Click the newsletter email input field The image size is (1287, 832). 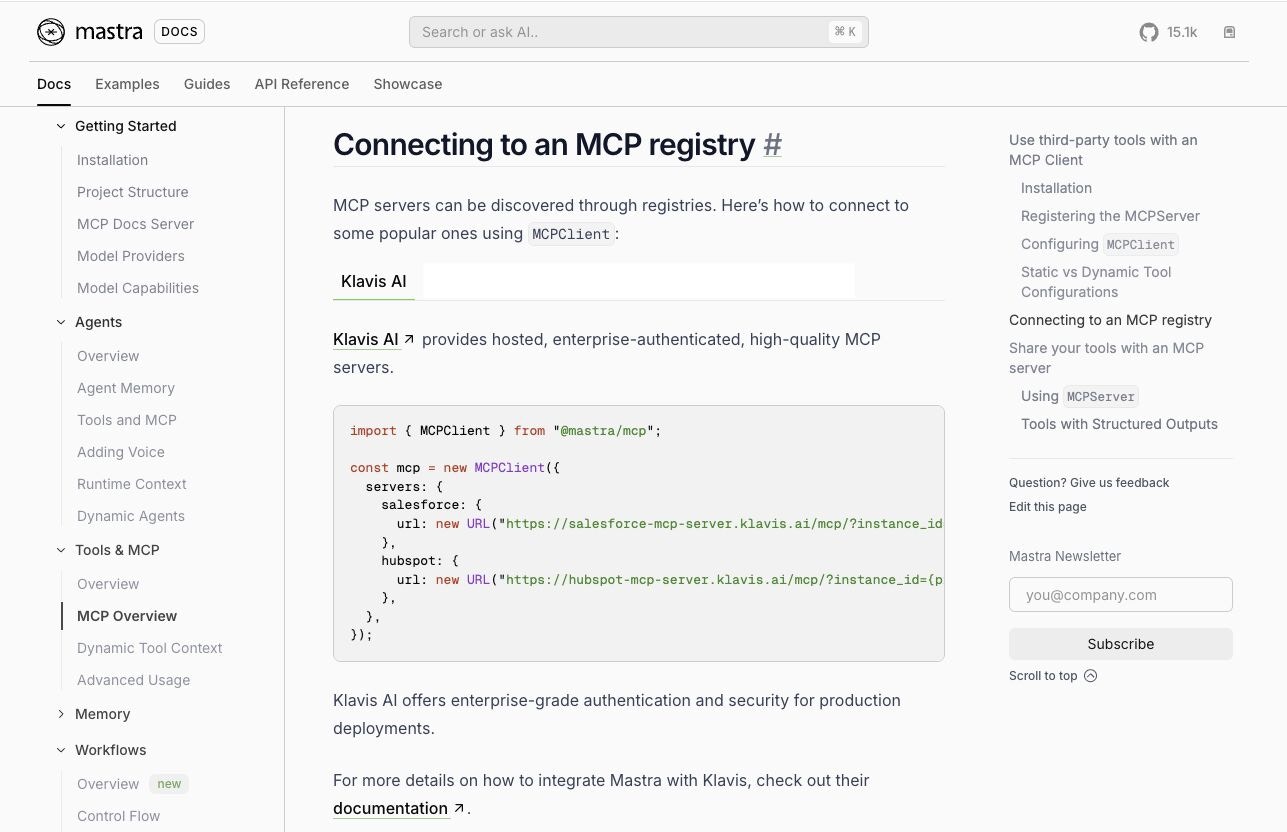coord(1120,594)
